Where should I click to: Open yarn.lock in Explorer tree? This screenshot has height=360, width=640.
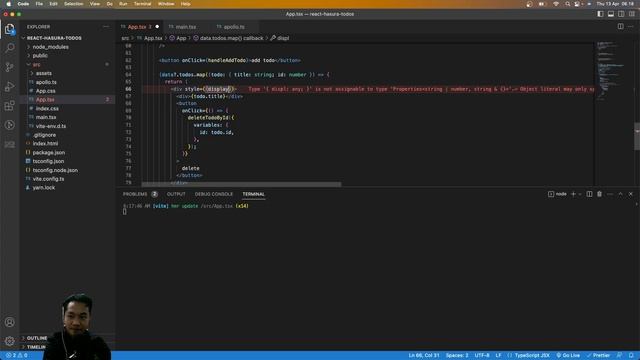tap(44, 188)
